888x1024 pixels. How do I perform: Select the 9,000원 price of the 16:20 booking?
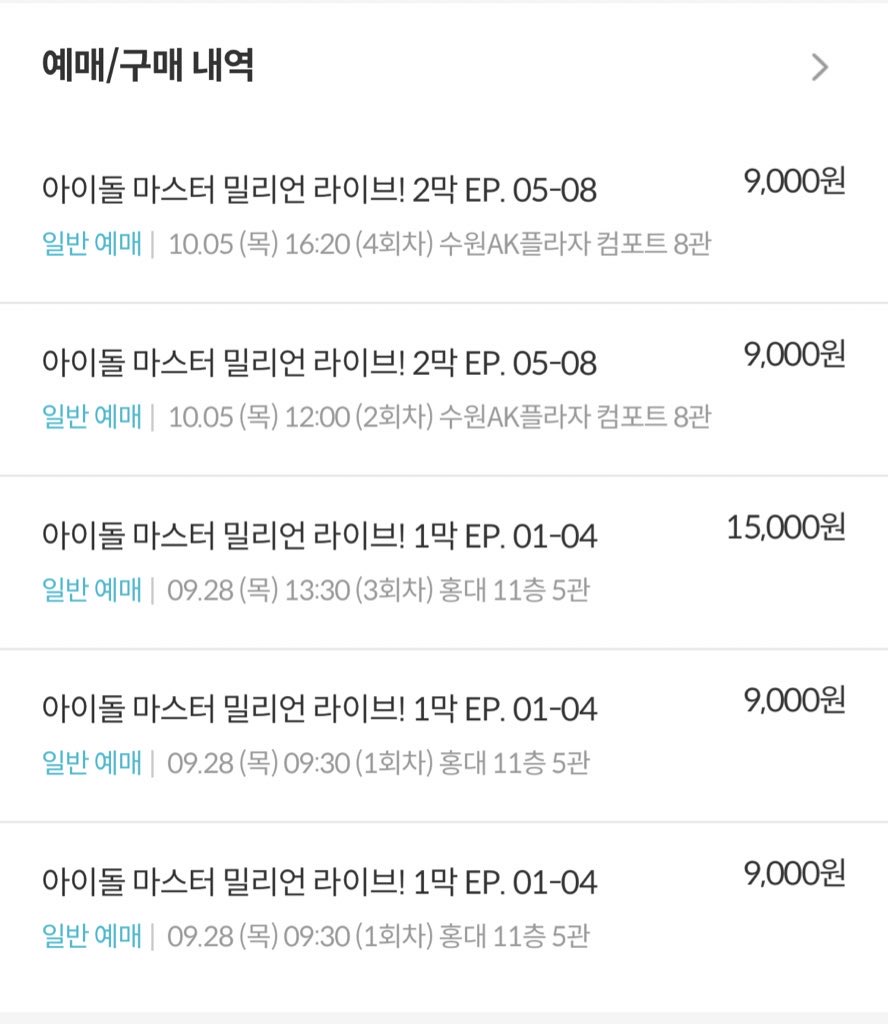pyautogui.click(x=794, y=182)
